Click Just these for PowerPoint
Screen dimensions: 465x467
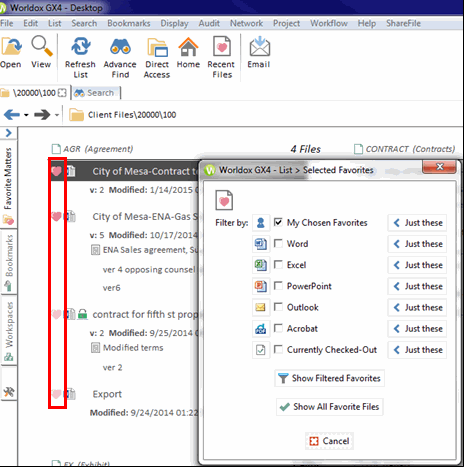tap(418, 286)
